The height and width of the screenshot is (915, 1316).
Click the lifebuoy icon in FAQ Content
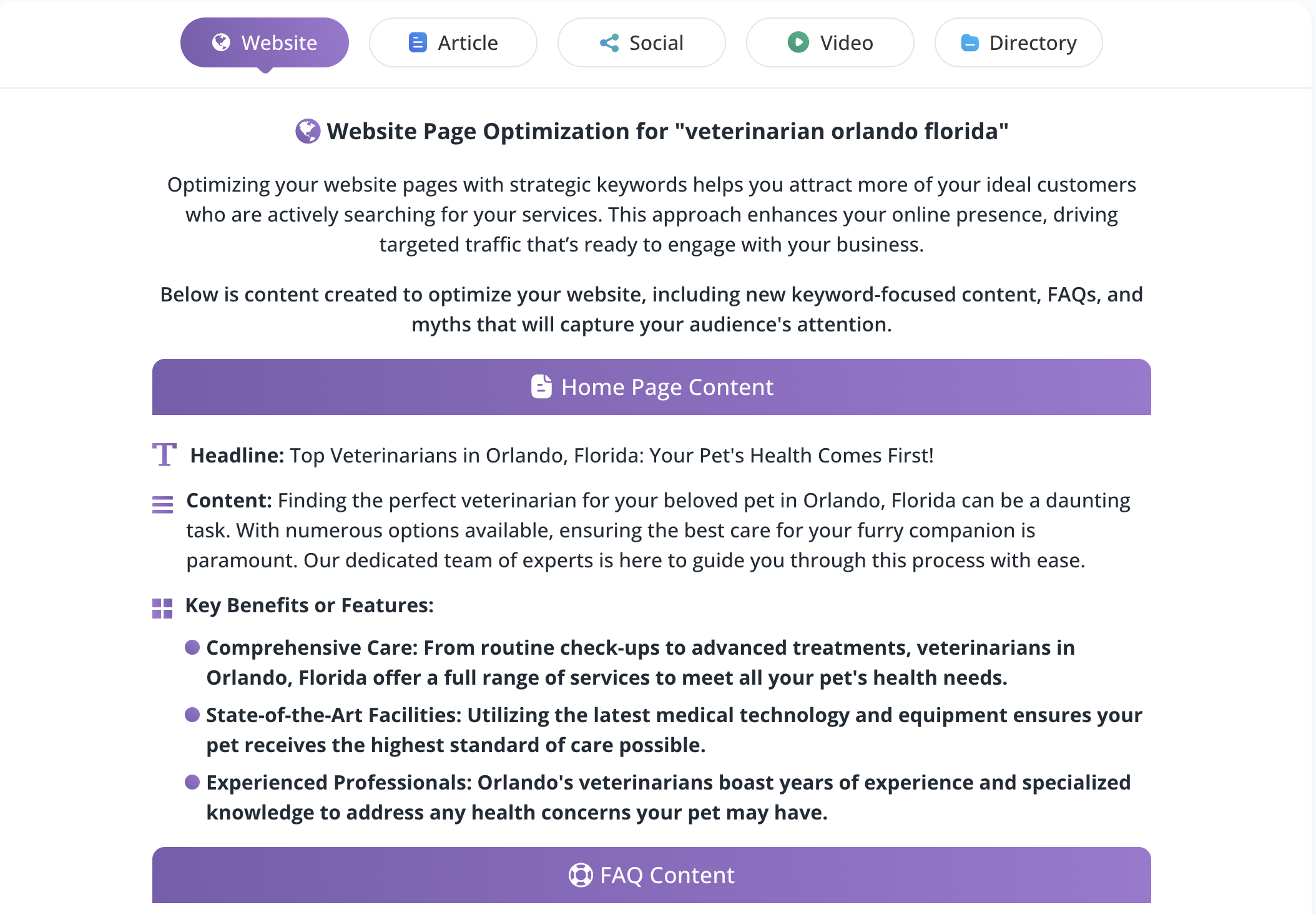[x=581, y=875]
